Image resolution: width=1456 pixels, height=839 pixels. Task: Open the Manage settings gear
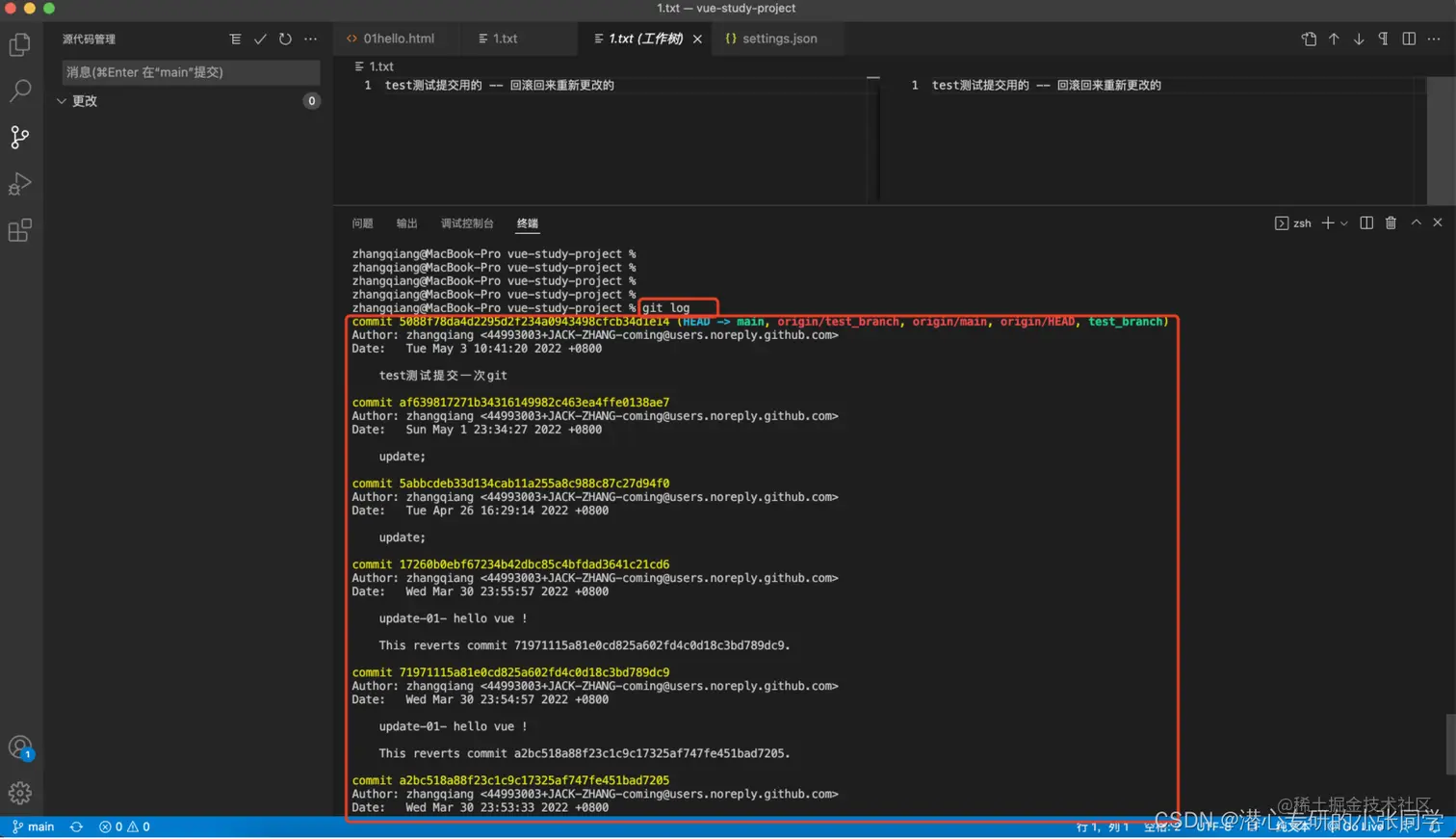tap(20, 793)
